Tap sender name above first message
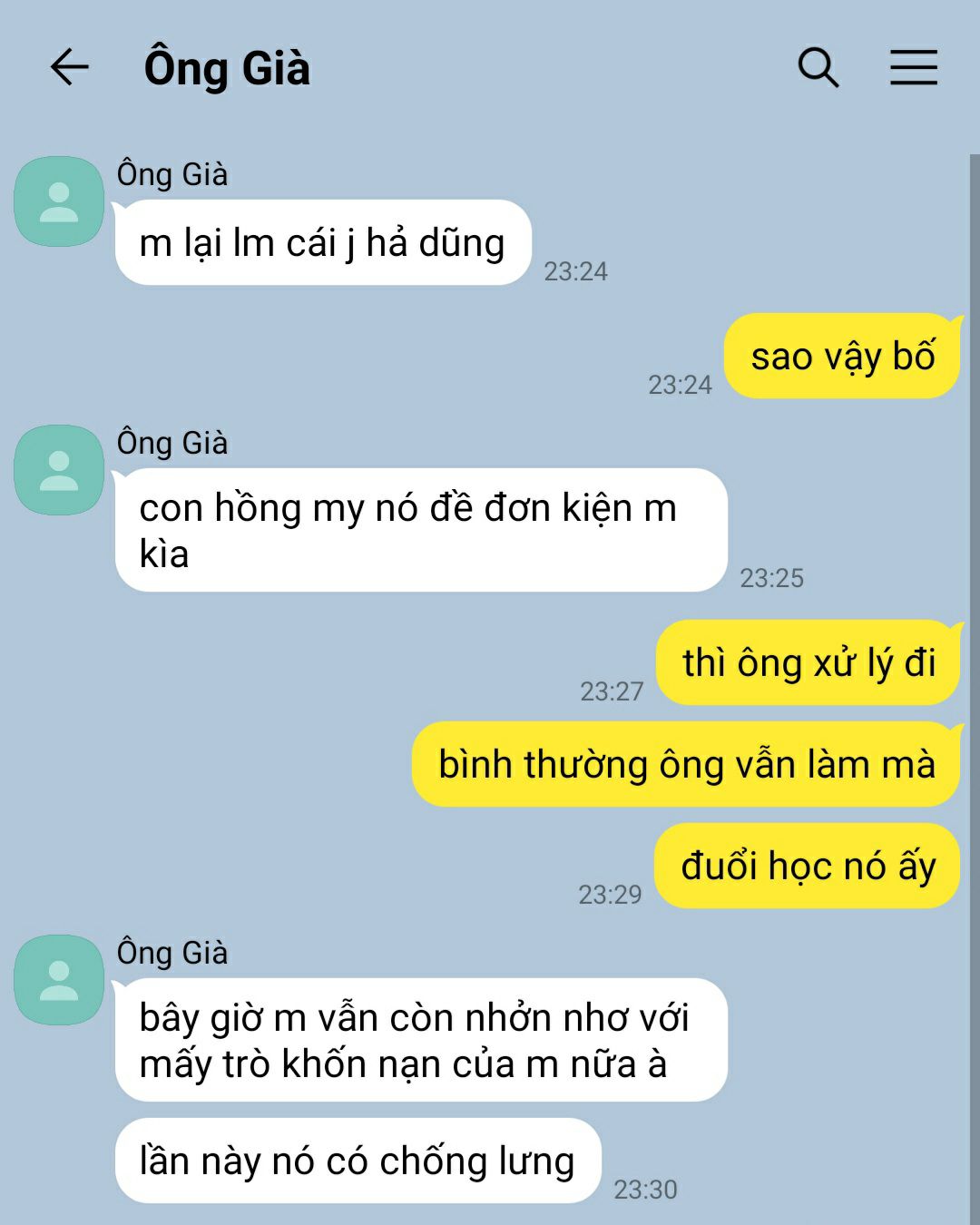 point(172,174)
